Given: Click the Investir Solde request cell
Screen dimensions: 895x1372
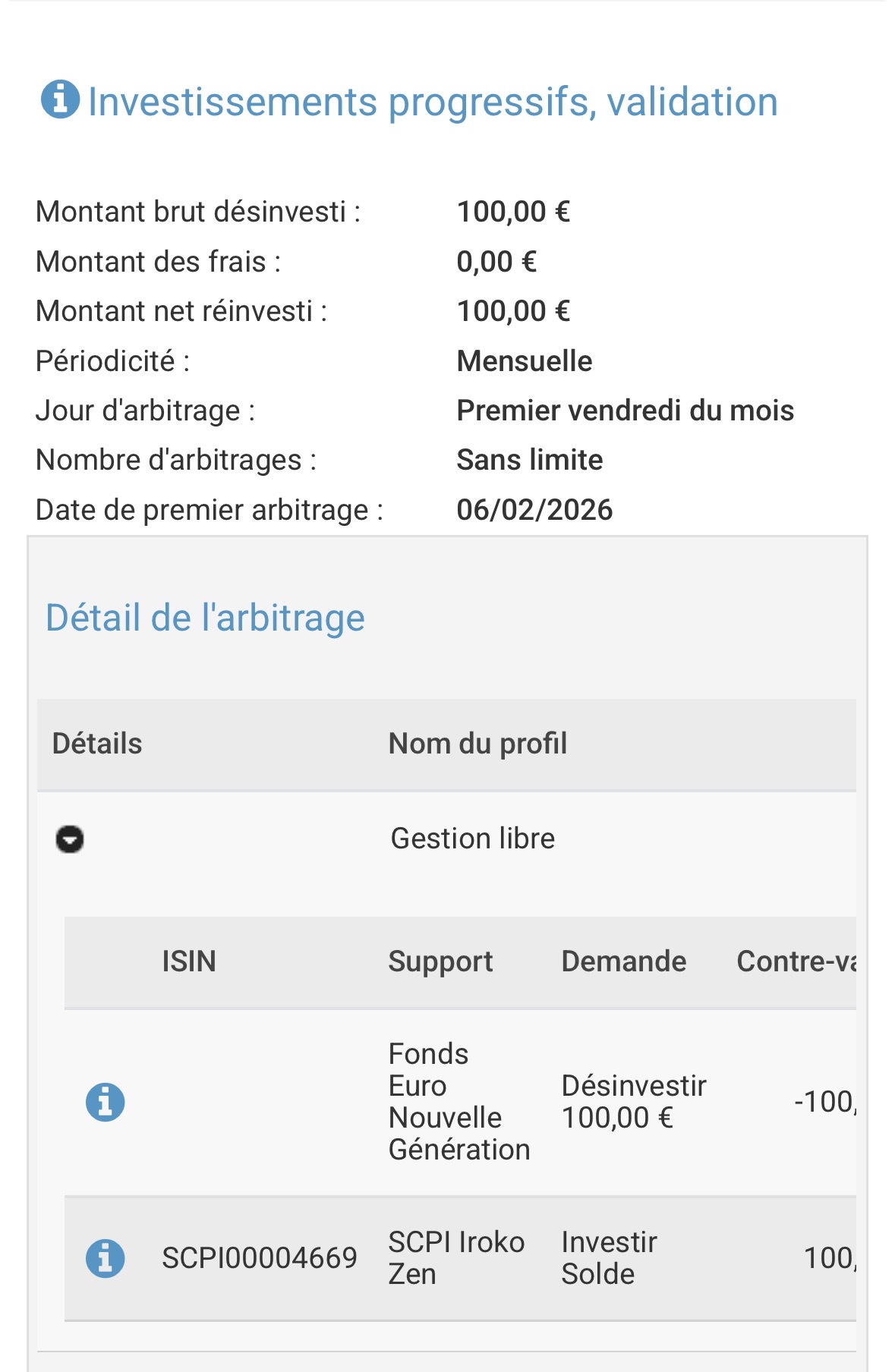Looking at the screenshot, I should 609,1258.
